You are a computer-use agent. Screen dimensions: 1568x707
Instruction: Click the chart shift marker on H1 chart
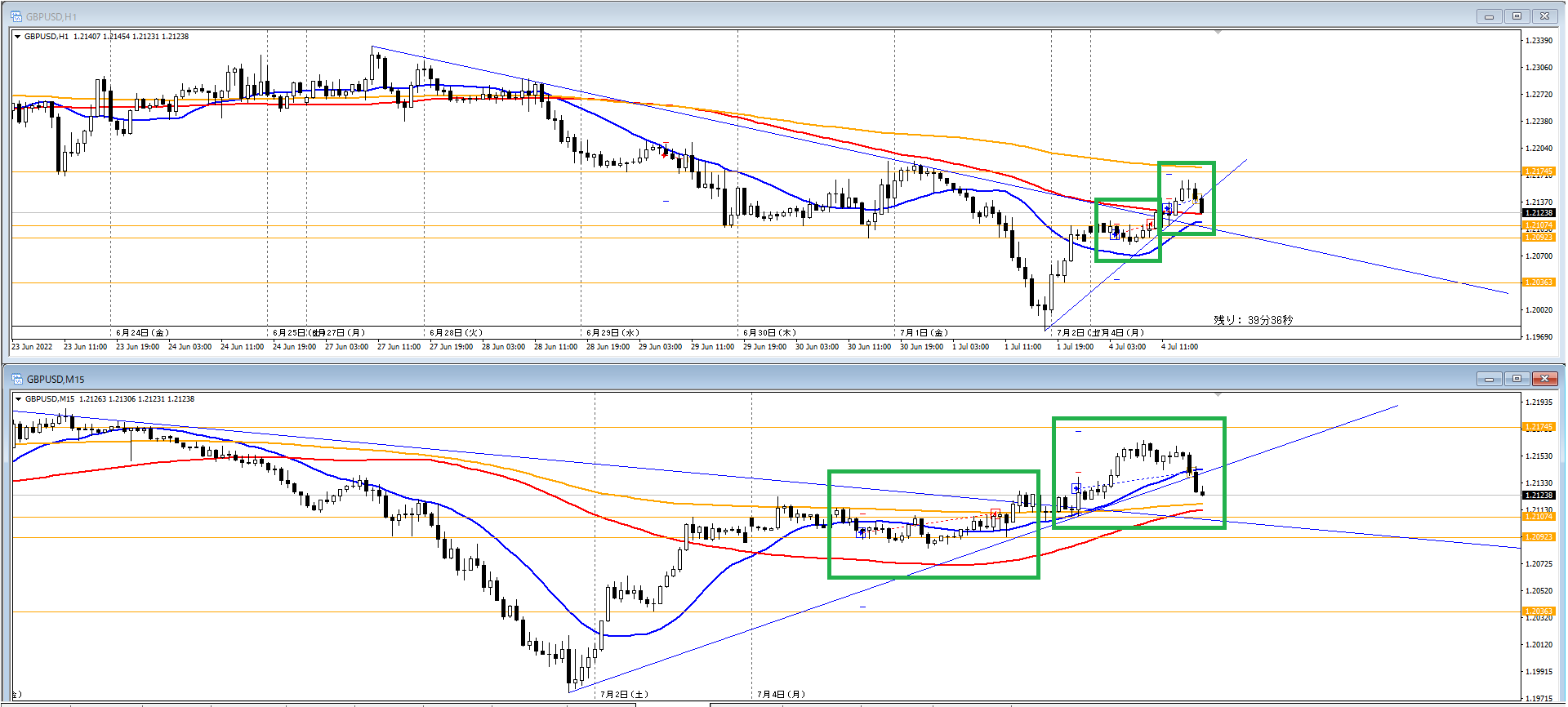[1218, 33]
